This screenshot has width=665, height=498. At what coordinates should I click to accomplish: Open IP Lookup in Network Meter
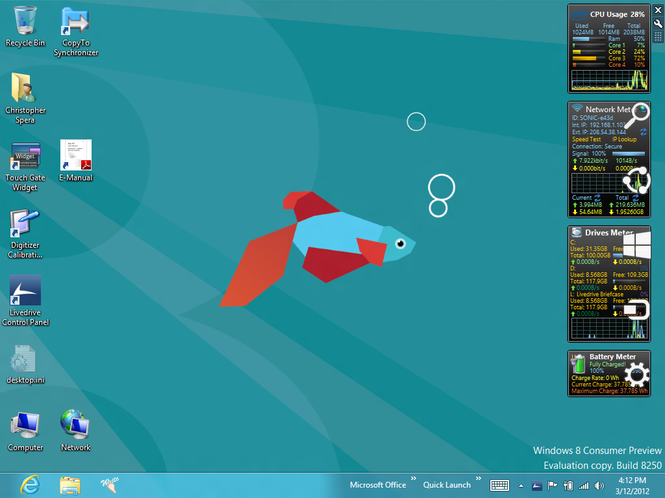[x=624, y=139]
